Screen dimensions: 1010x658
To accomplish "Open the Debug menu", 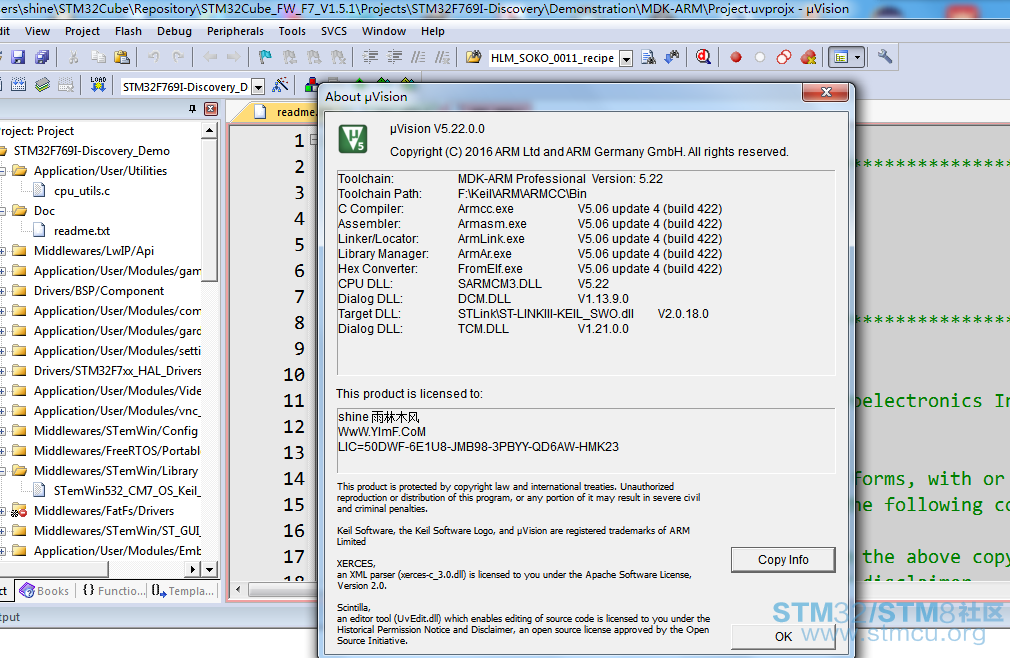I will point(175,31).
